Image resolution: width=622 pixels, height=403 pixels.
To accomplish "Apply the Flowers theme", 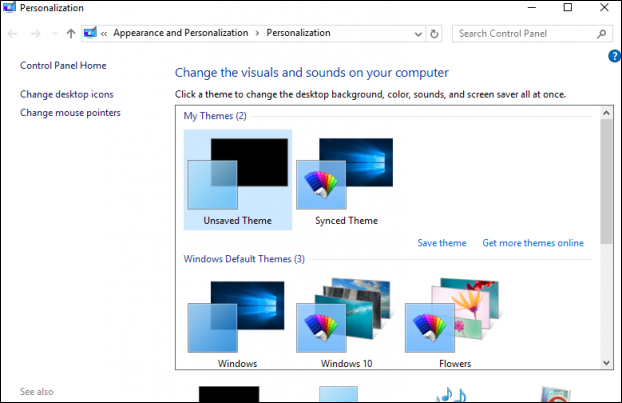I will pos(455,322).
